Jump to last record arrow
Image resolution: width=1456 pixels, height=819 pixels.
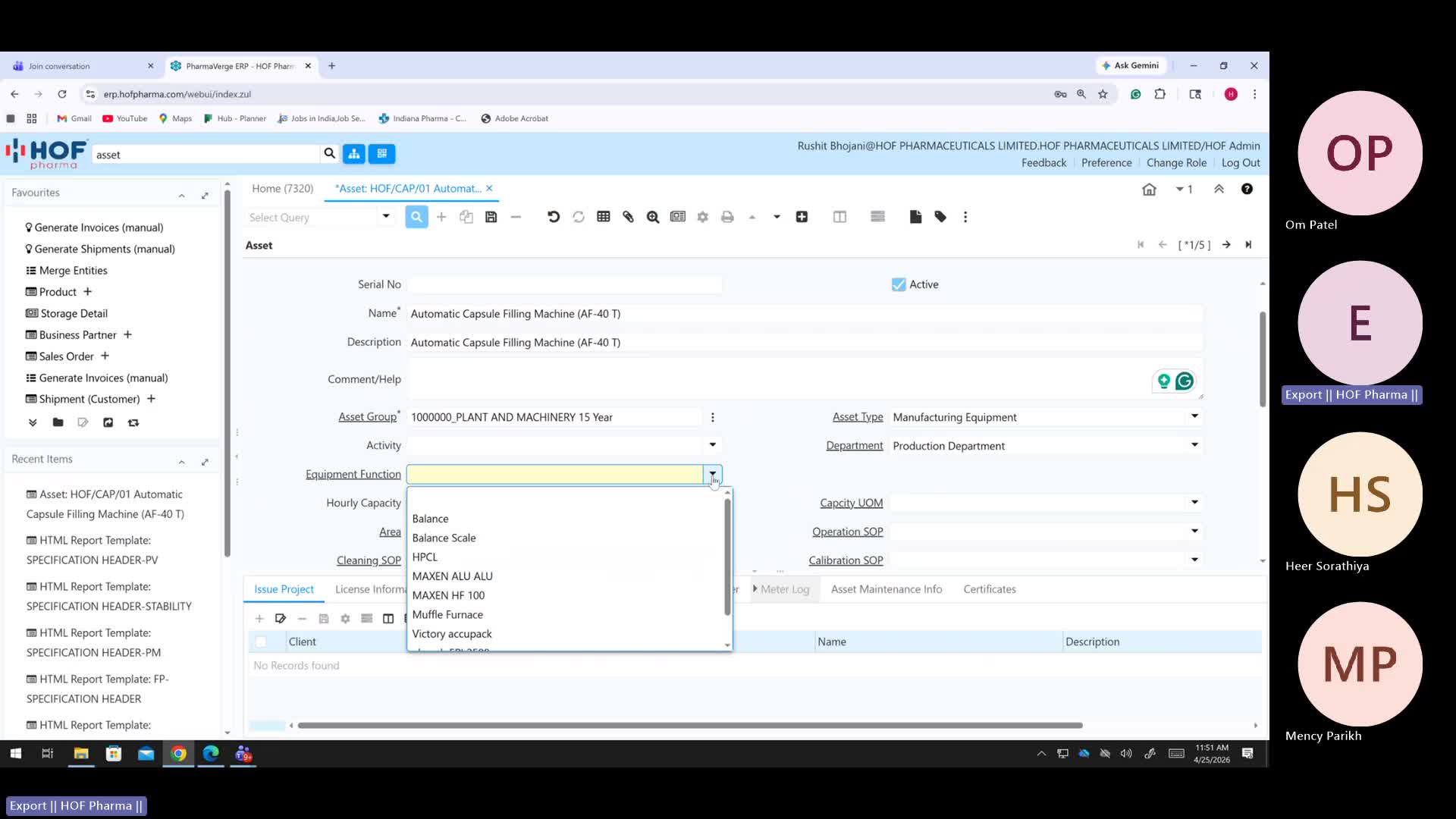point(1248,244)
